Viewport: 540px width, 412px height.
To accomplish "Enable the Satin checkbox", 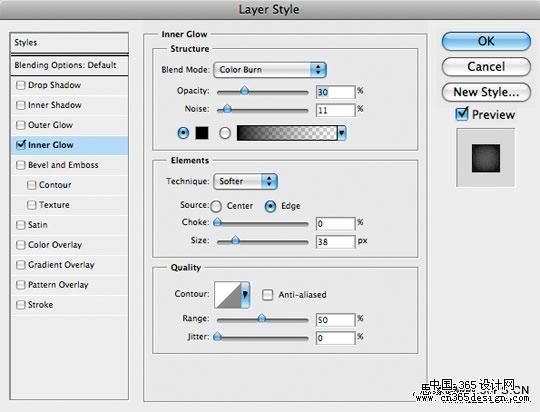I will click(21, 225).
